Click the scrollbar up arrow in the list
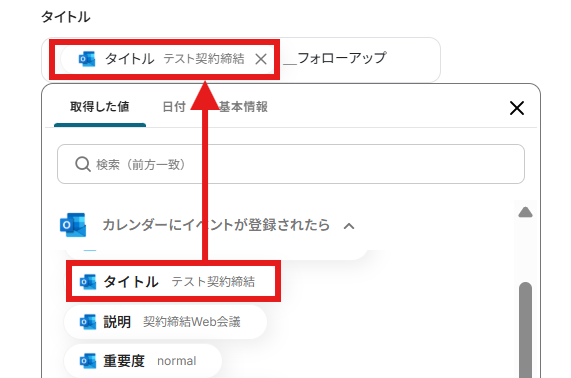571x378 pixels. pos(525,212)
